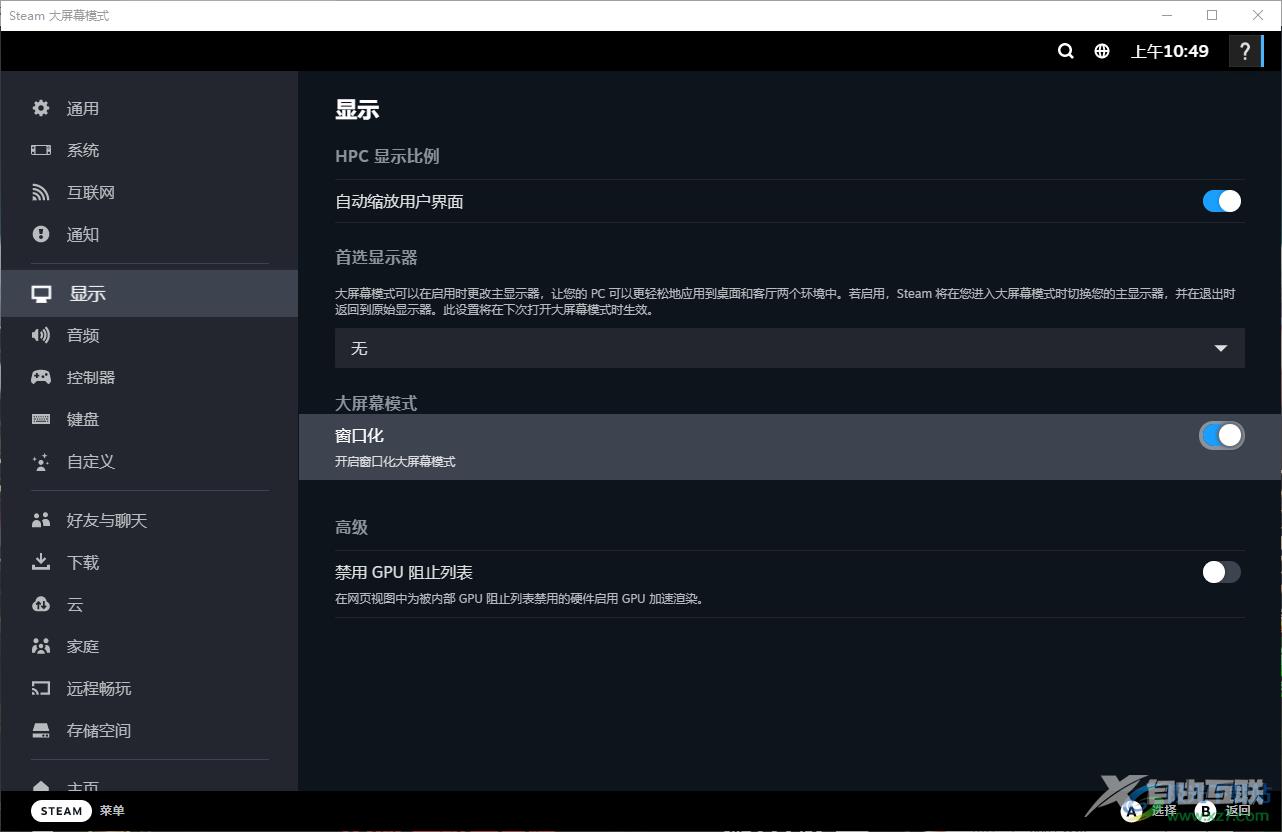Click the sparkle icon beside 自定义
This screenshot has width=1282, height=832.
[41, 461]
